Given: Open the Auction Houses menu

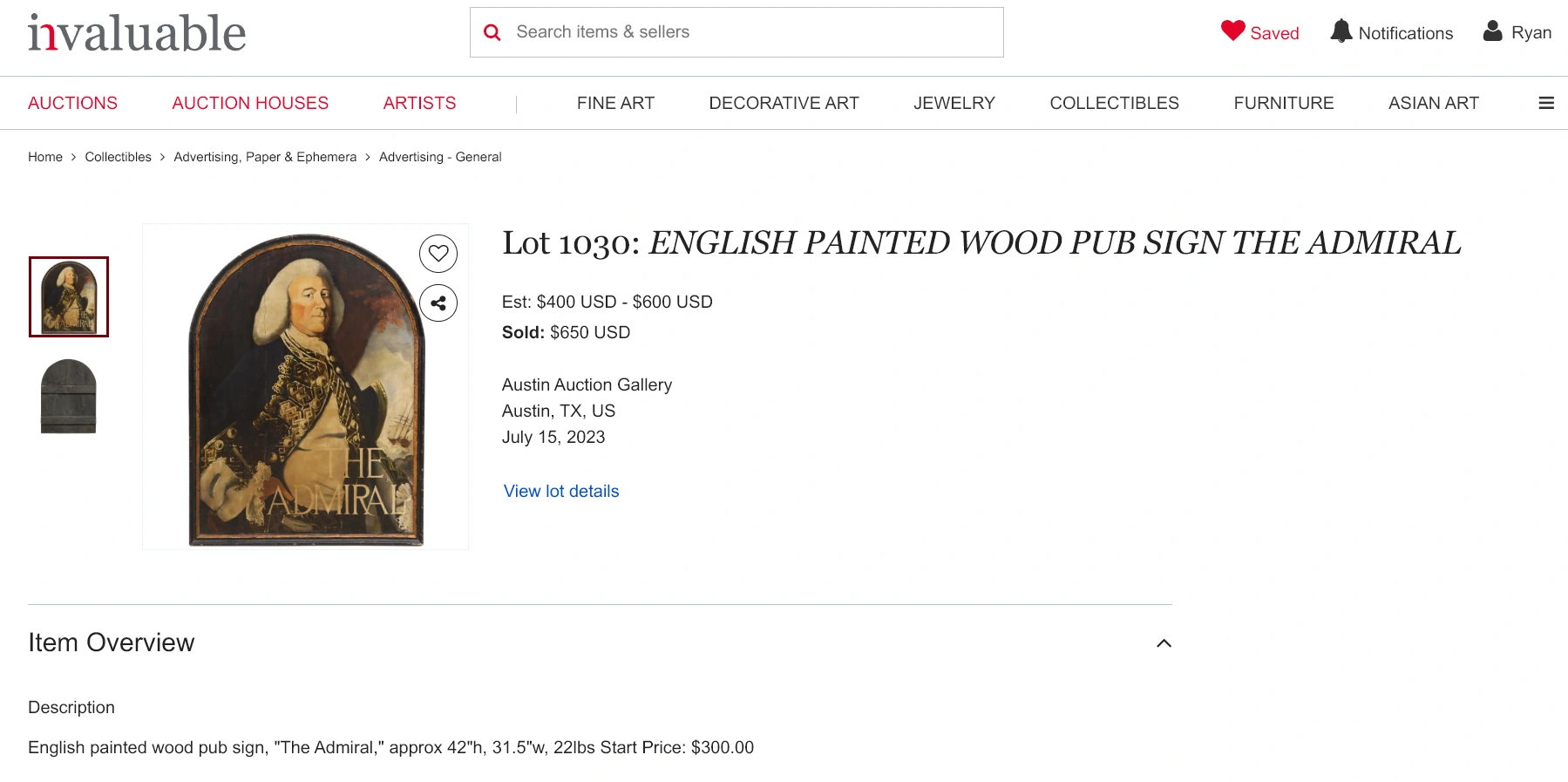Looking at the screenshot, I should 250,103.
